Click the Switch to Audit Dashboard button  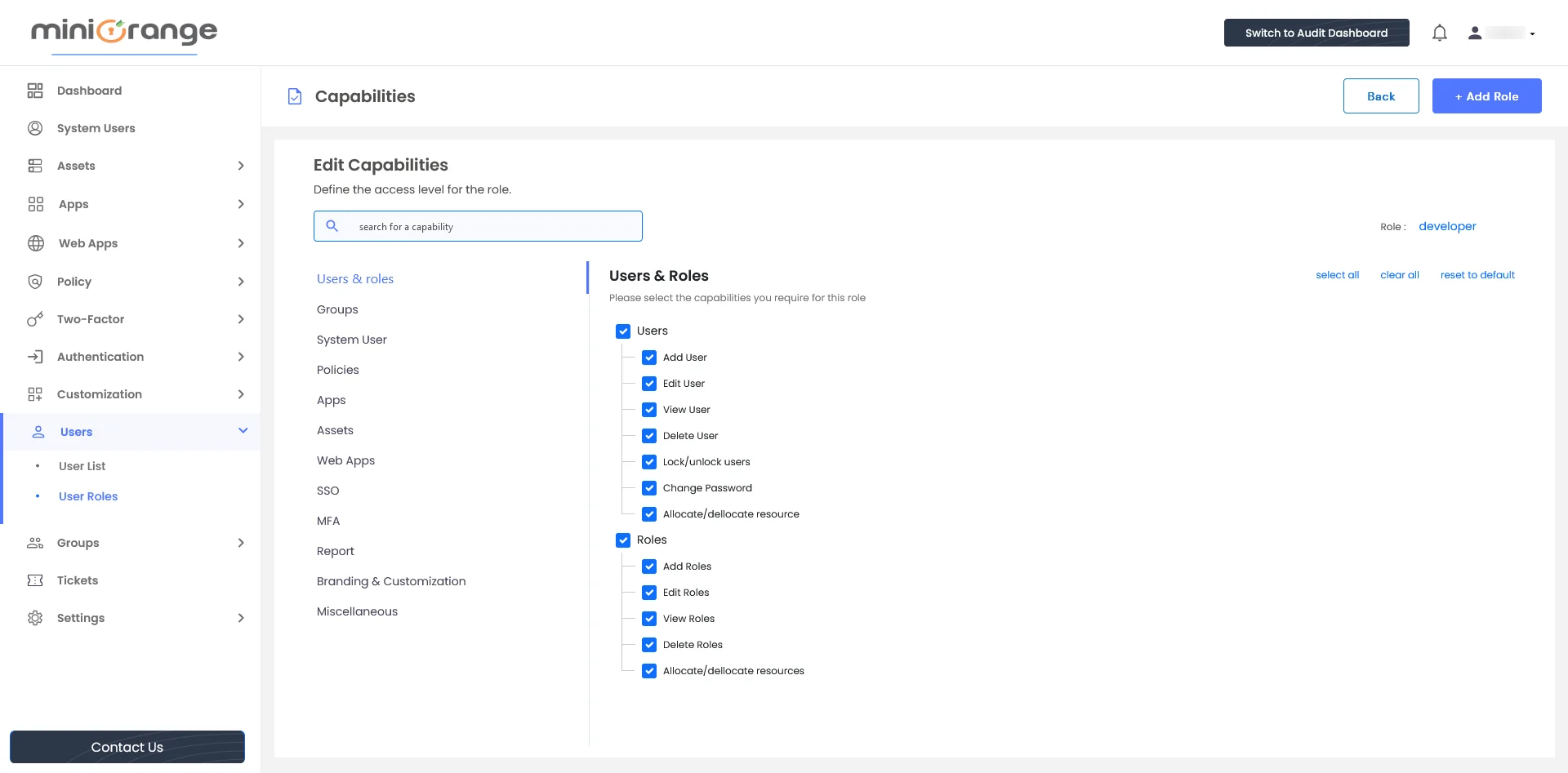pos(1316,33)
